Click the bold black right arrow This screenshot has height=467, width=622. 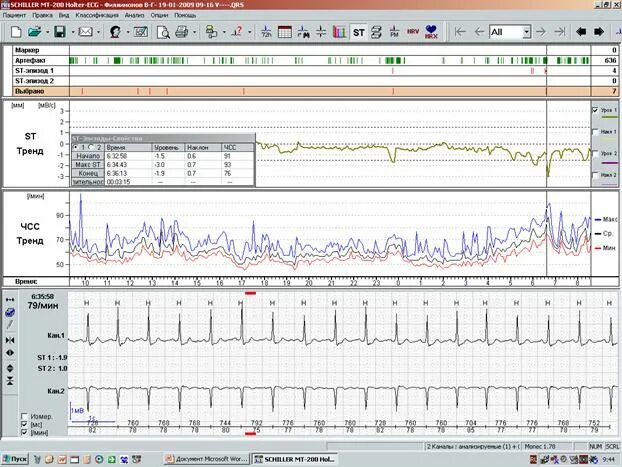coord(599,32)
